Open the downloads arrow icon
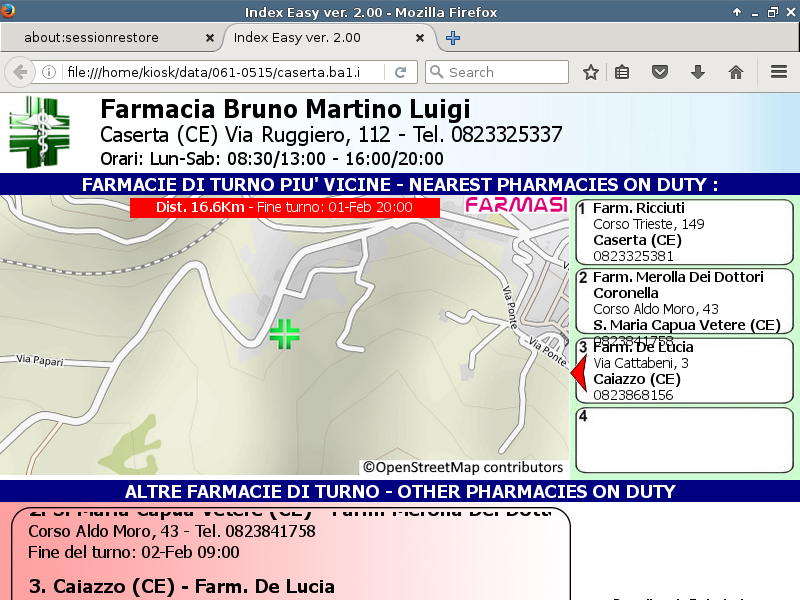800x600 pixels. 698,72
